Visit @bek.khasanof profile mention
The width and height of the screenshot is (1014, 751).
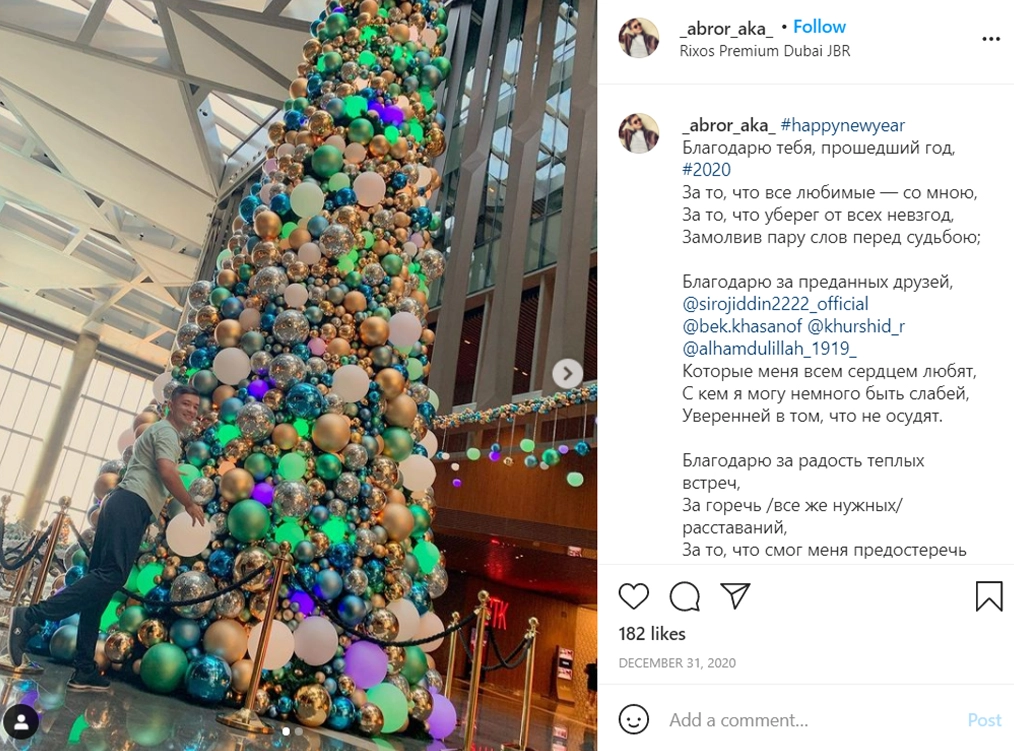click(x=742, y=326)
